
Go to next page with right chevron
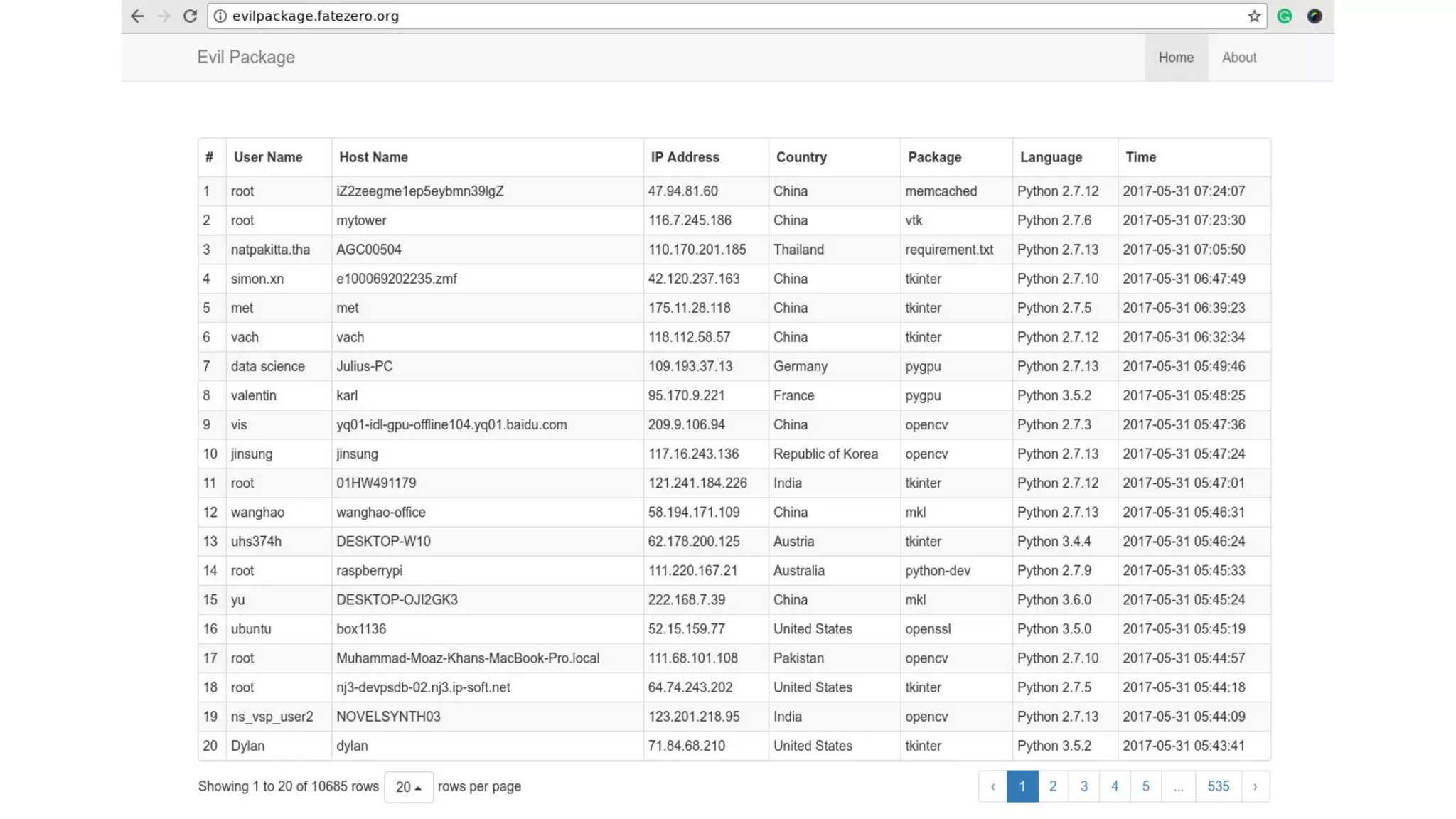pos(1255,786)
